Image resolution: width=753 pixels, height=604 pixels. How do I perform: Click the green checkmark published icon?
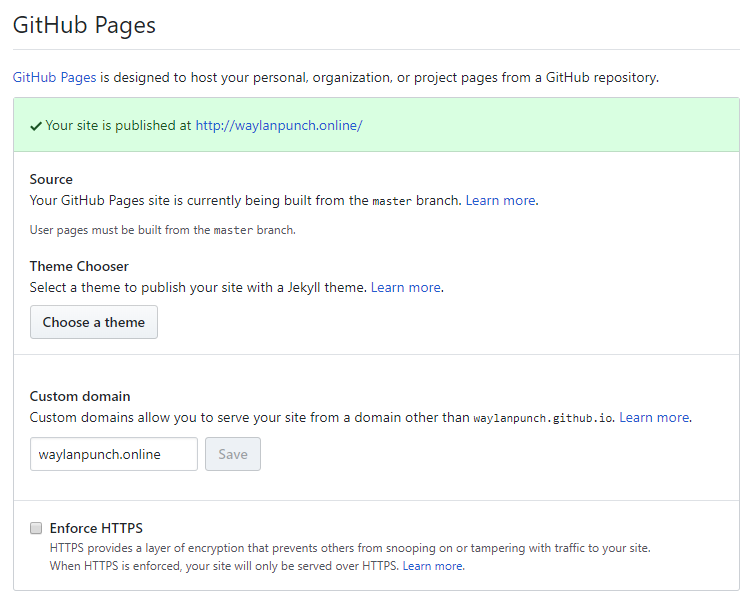pos(36,126)
